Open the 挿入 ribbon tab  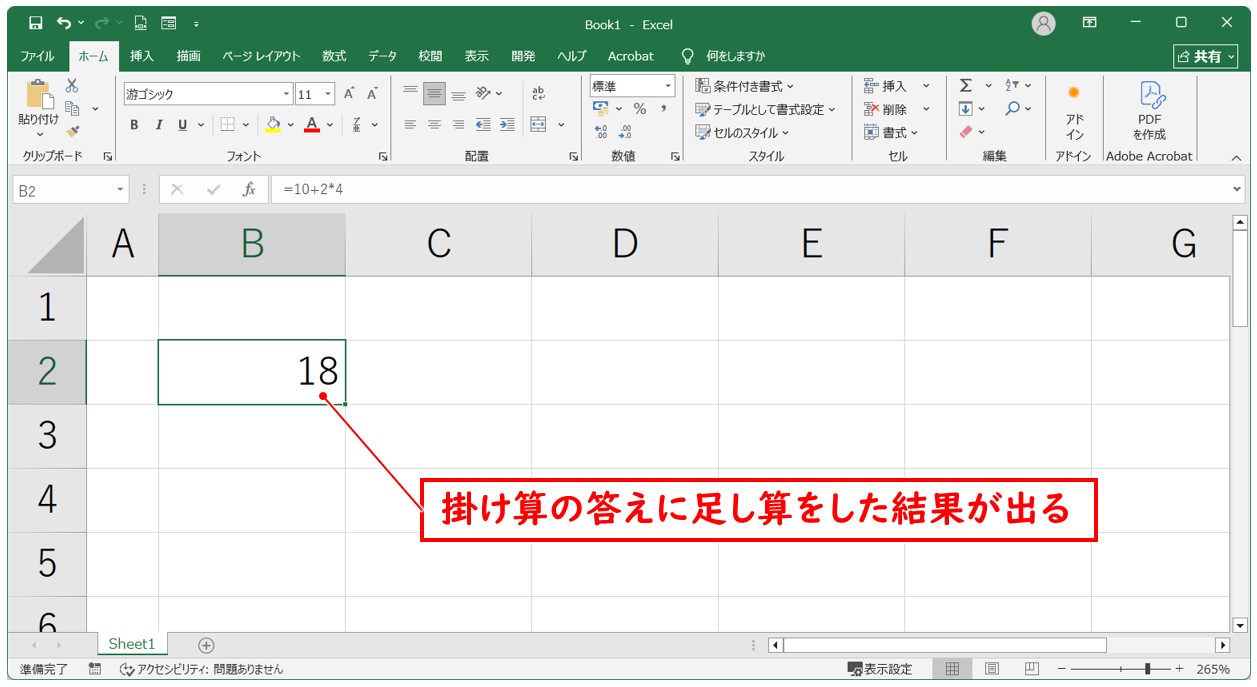pyautogui.click(x=142, y=56)
